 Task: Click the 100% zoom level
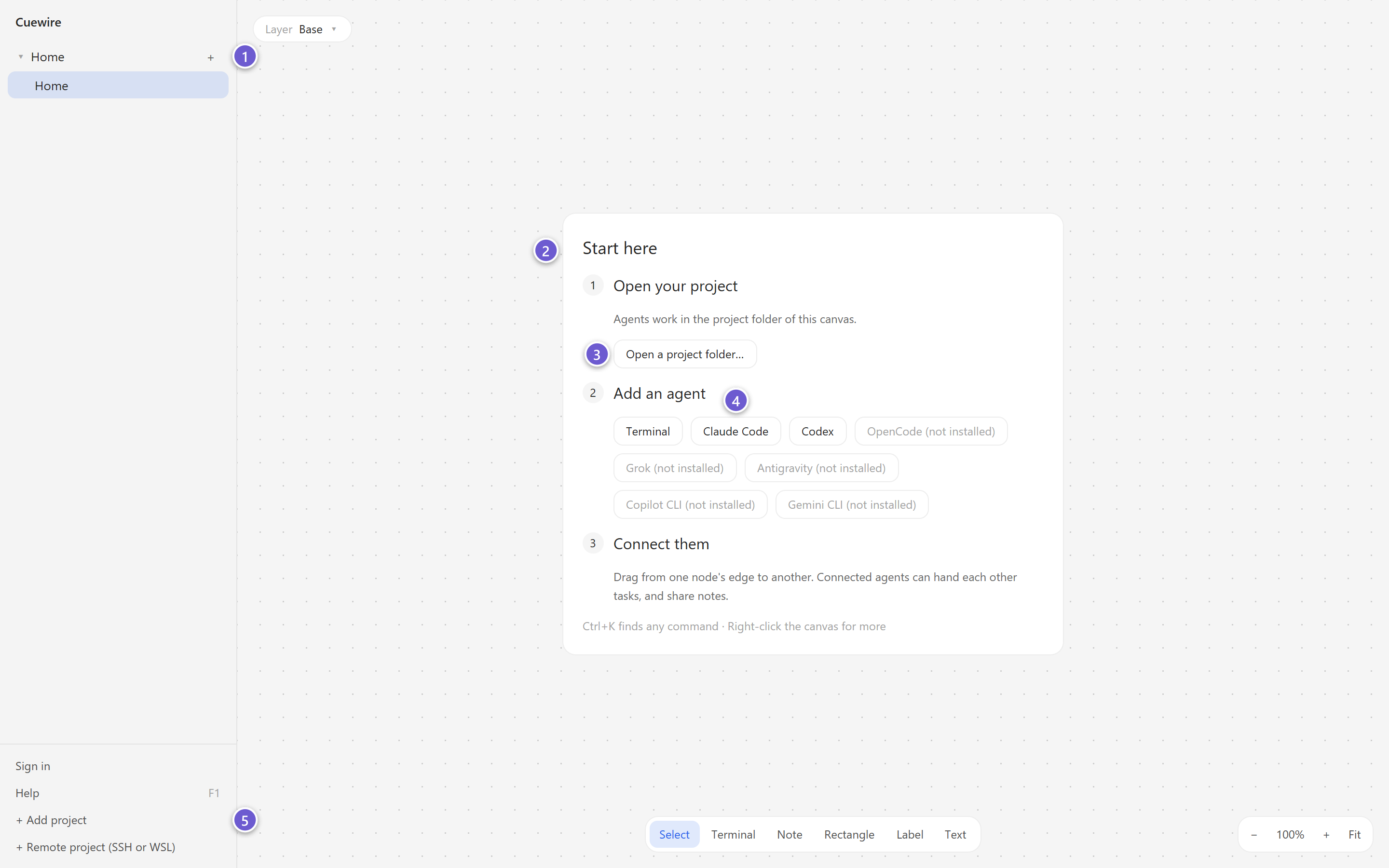[x=1290, y=835]
